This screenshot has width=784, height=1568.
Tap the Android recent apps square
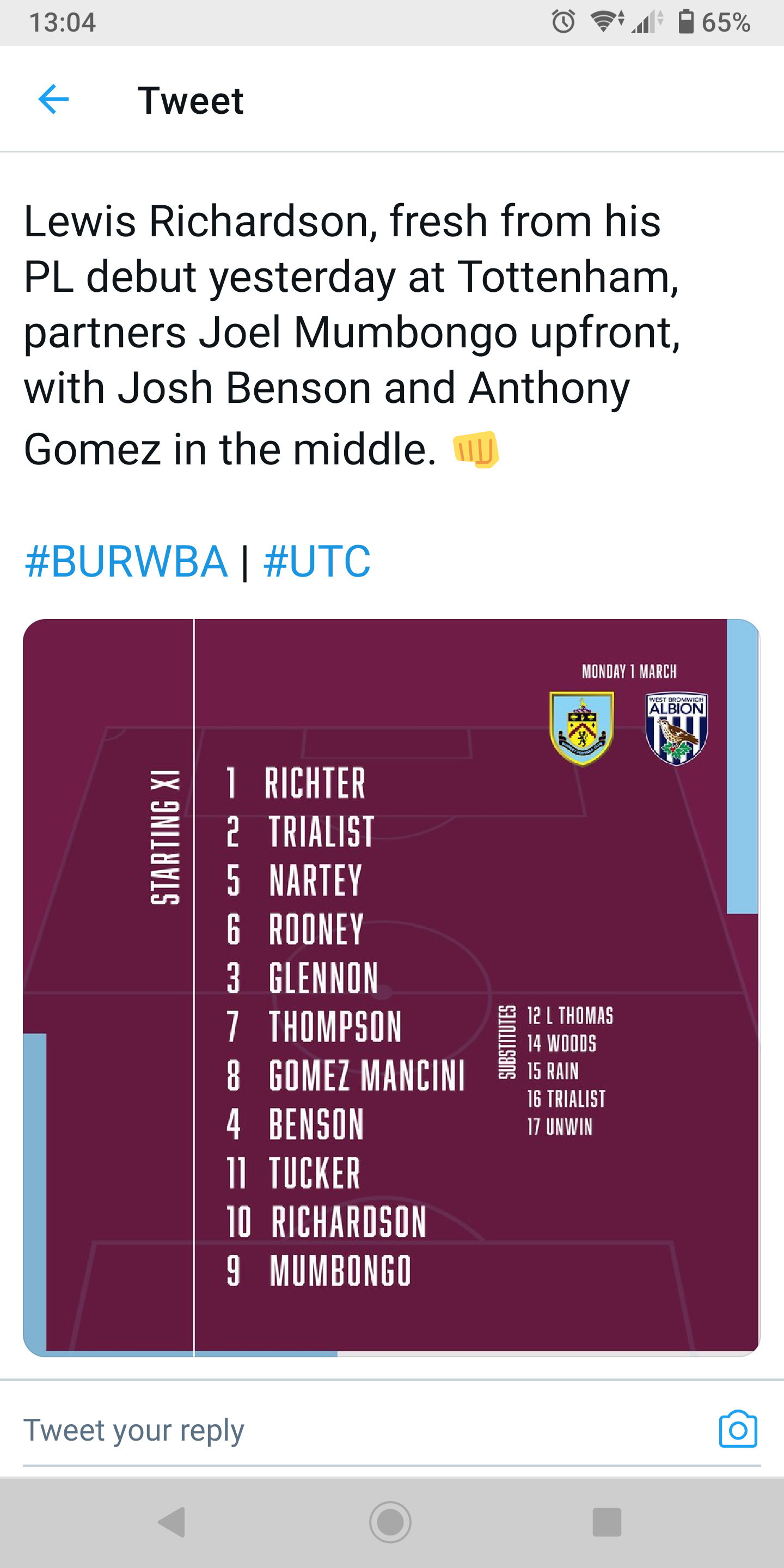pyautogui.click(x=607, y=1522)
